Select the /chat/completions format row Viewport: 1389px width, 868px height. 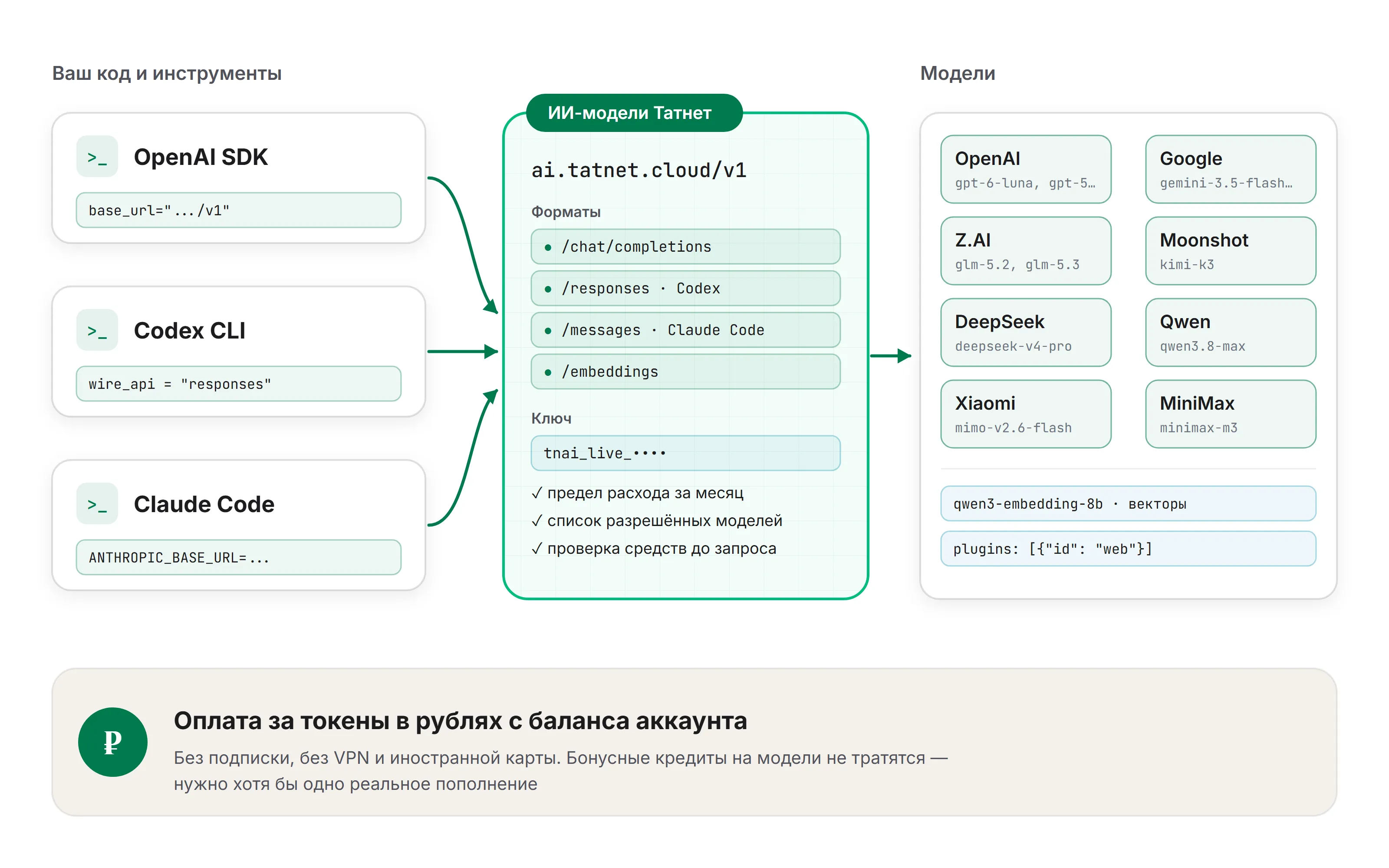(x=685, y=247)
